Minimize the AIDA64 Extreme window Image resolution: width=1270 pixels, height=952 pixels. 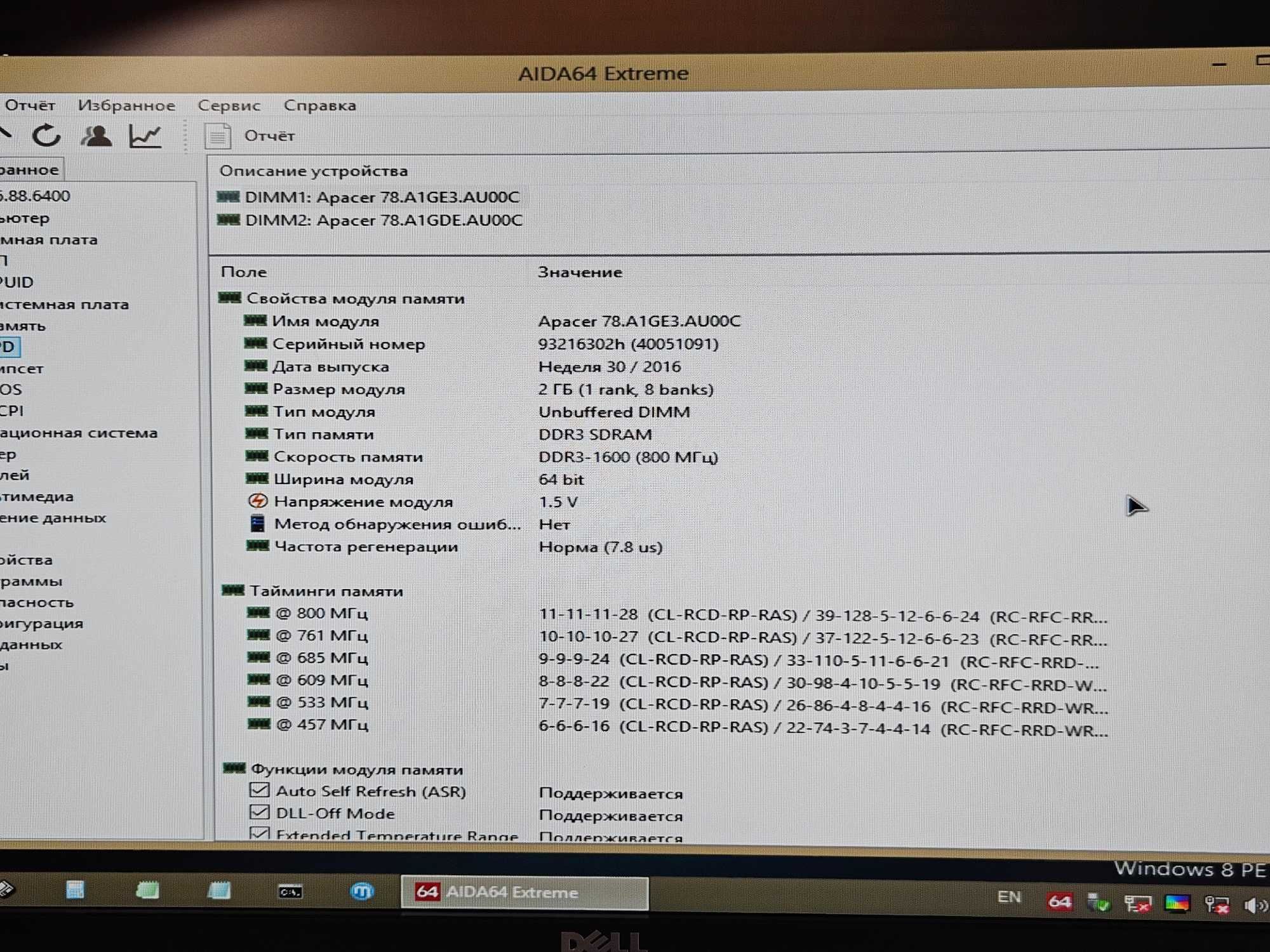1219,64
